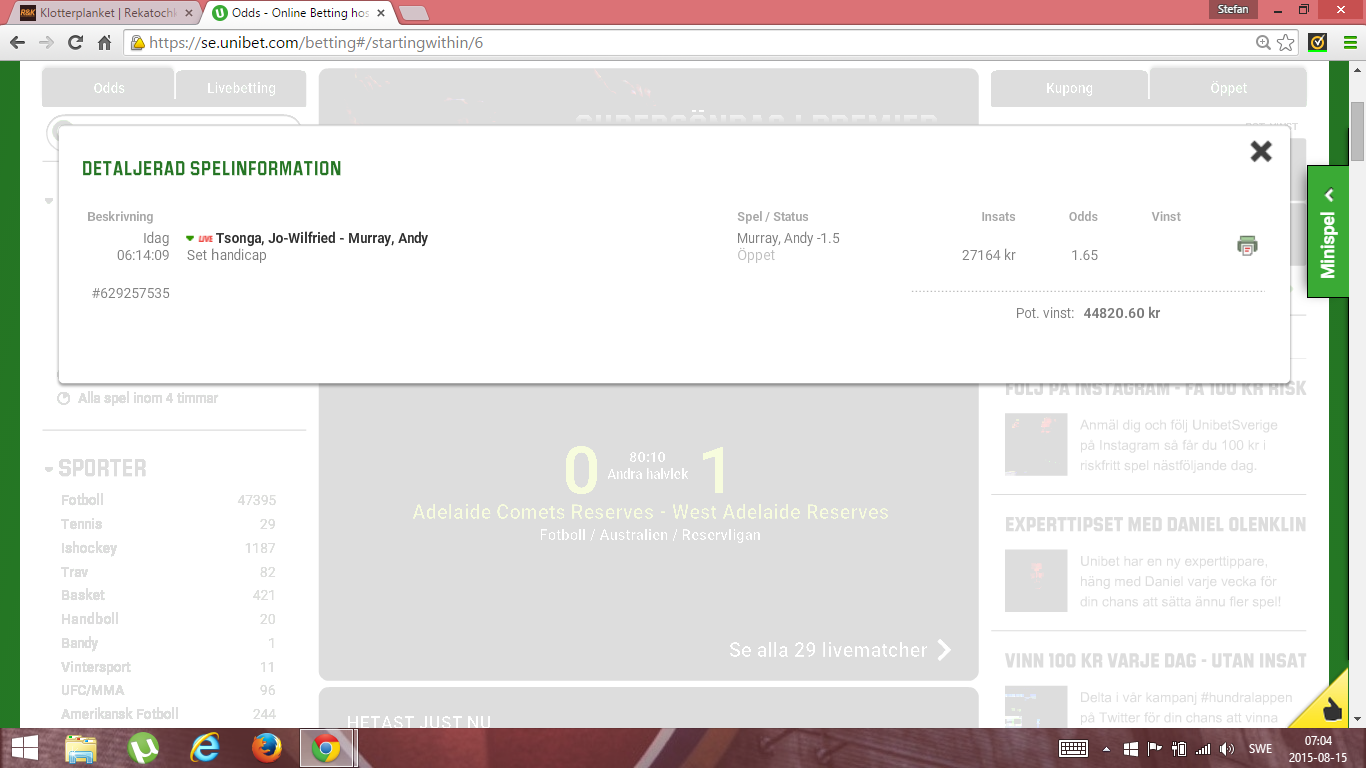This screenshot has width=1366, height=768.
Task: Open Chrome home page
Action: (104, 43)
